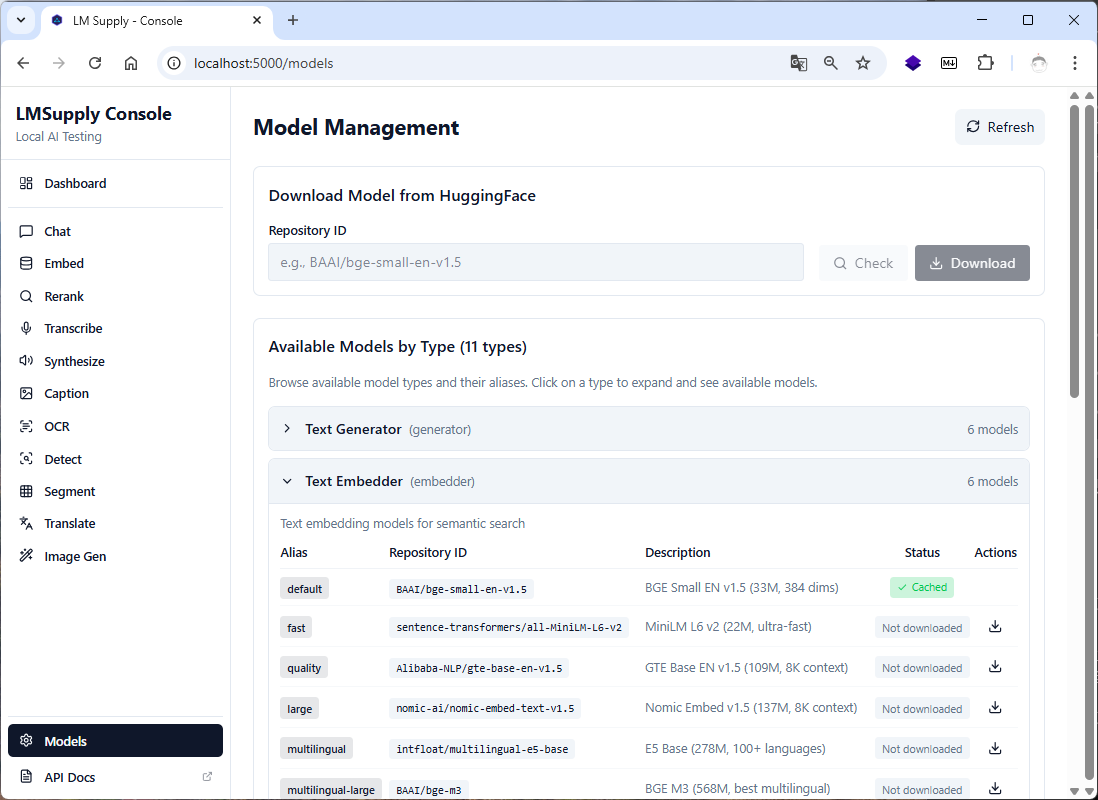Click the Rerank magnifier icon

tap(26, 296)
